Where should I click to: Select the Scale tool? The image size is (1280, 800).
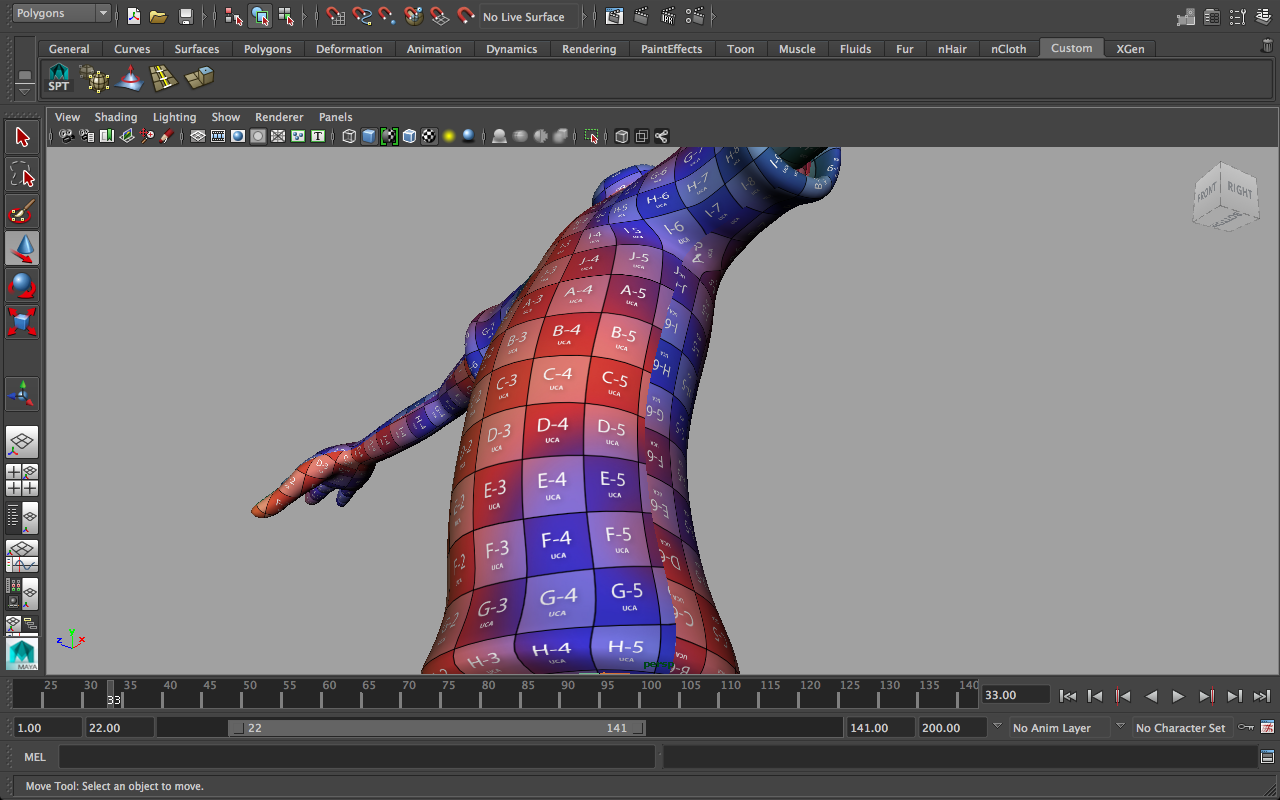pyautogui.click(x=22, y=322)
